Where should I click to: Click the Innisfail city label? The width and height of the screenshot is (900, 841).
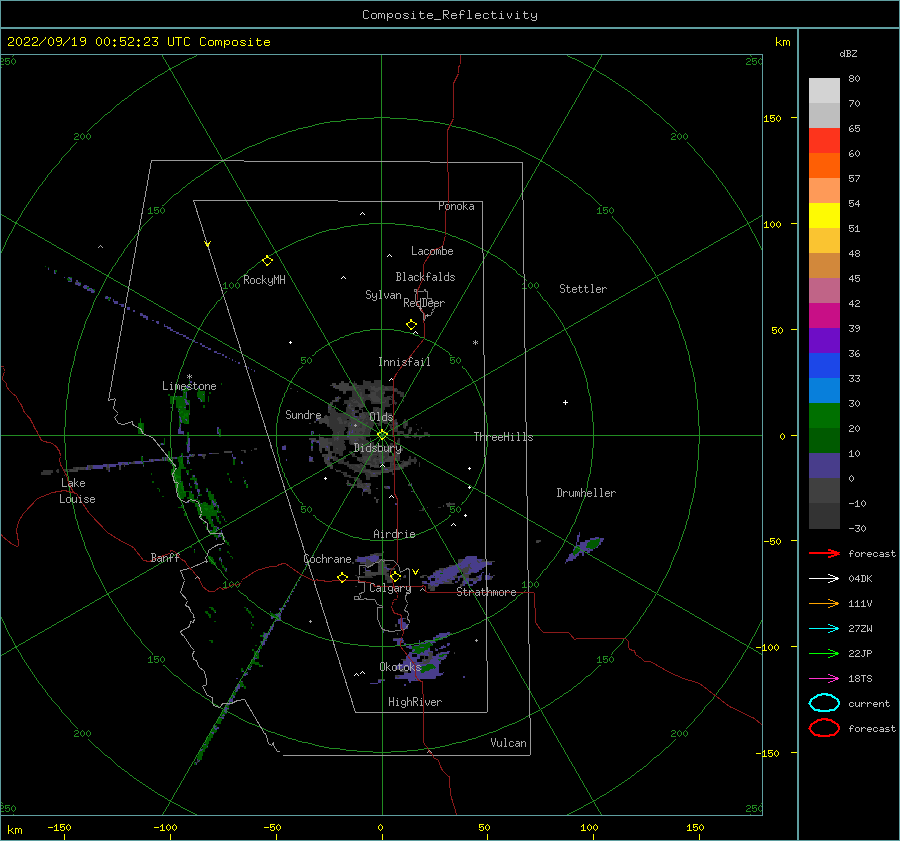click(x=404, y=362)
